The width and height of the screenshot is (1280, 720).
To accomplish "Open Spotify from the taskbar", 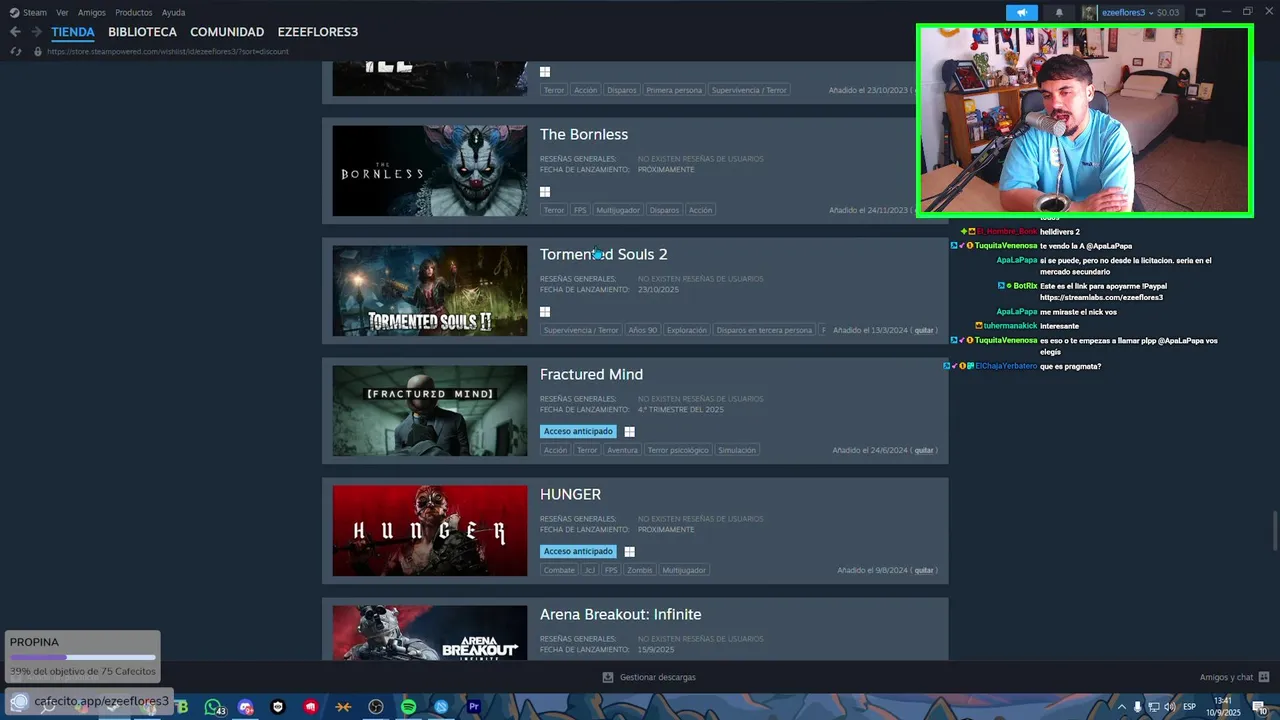I will tap(408, 707).
